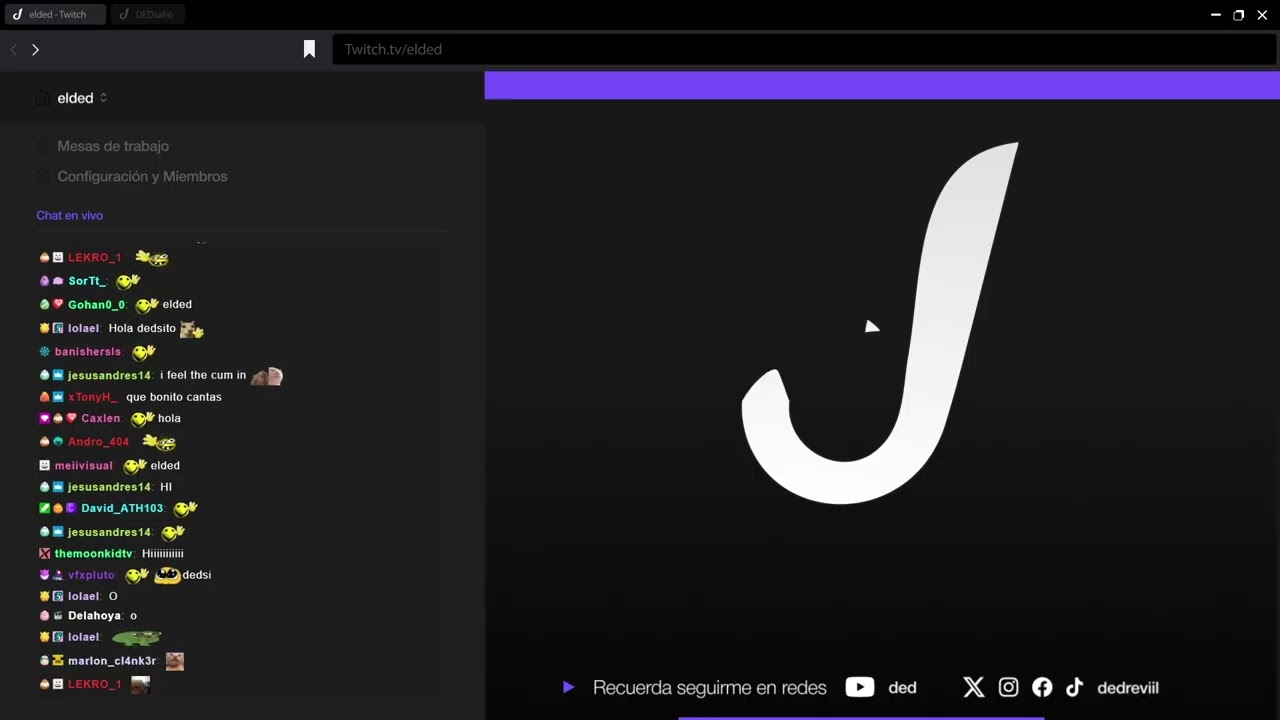Open Mesas de trabajo
1280x720 pixels.
pyautogui.click(x=113, y=146)
